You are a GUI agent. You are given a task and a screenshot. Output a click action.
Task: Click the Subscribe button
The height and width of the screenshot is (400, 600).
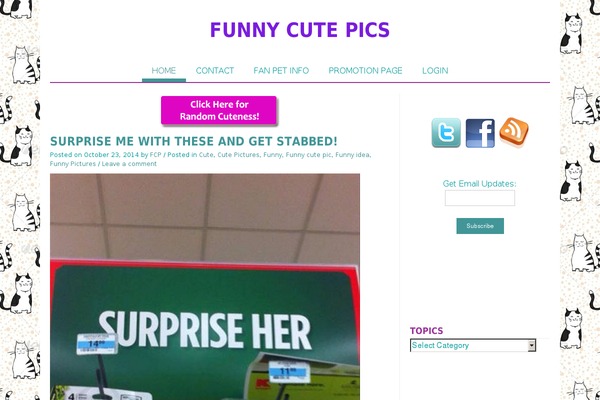[x=480, y=226]
